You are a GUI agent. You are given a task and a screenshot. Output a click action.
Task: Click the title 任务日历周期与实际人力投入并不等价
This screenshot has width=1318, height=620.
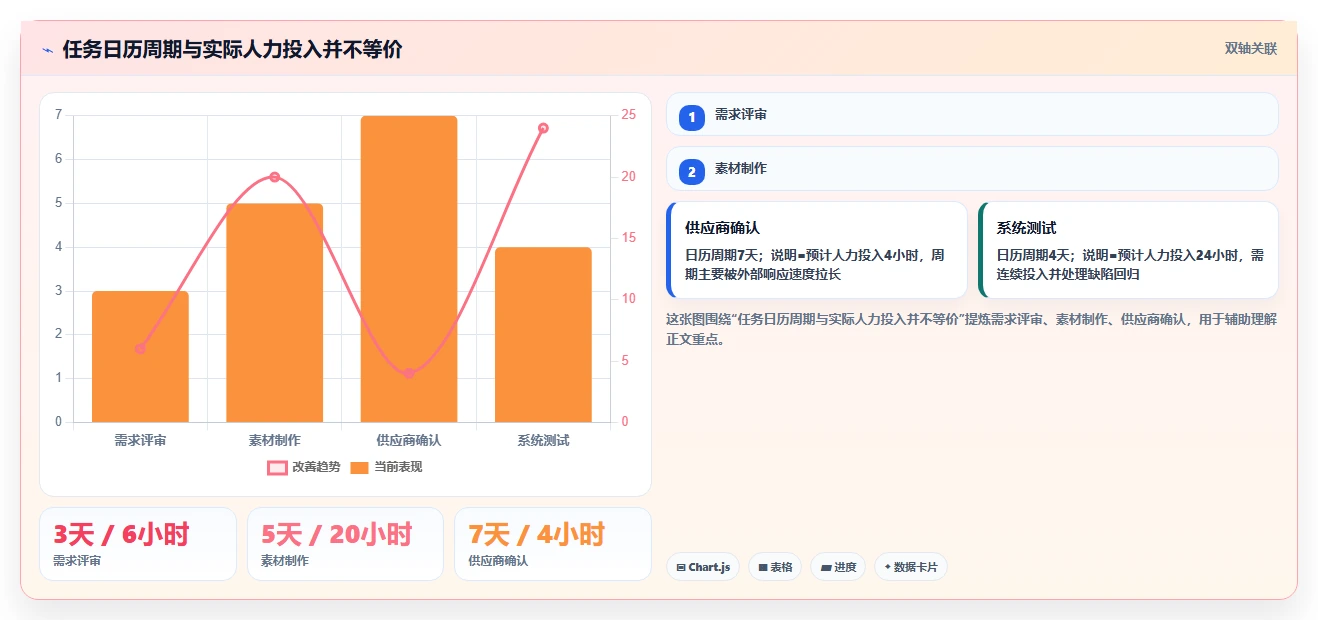pos(232,50)
